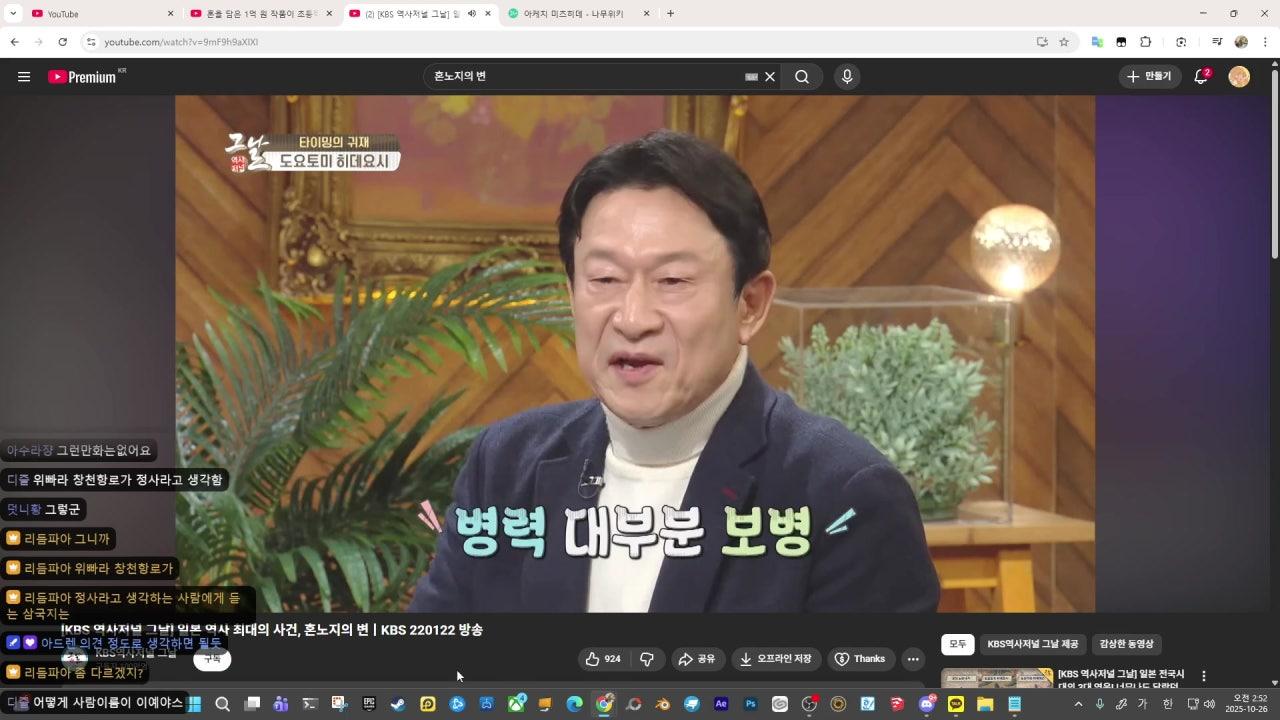This screenshot has height=720, width=1280.
Task: Click the 오프라인 저장 download button
Action: click(x=775, y=659)
